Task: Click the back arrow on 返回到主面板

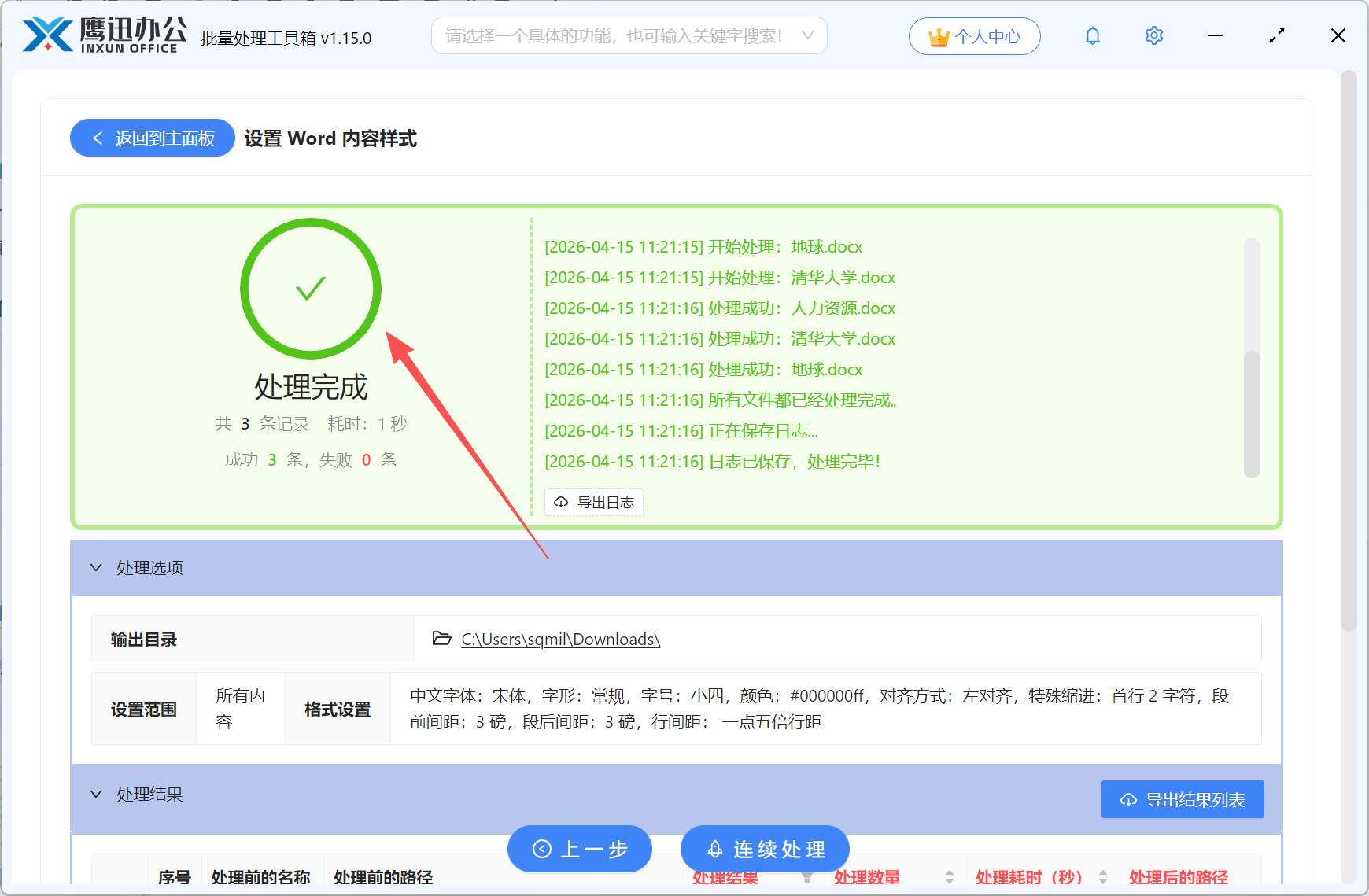Action: (x=97, y=138)
